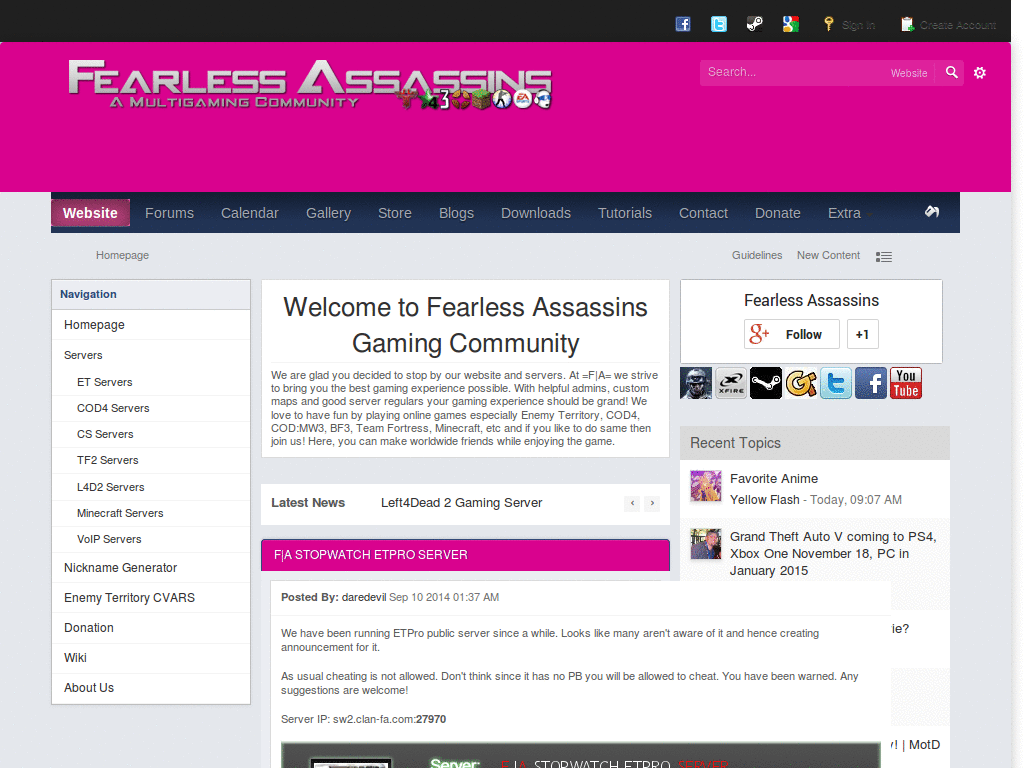Show previous Latest News item

632,503
